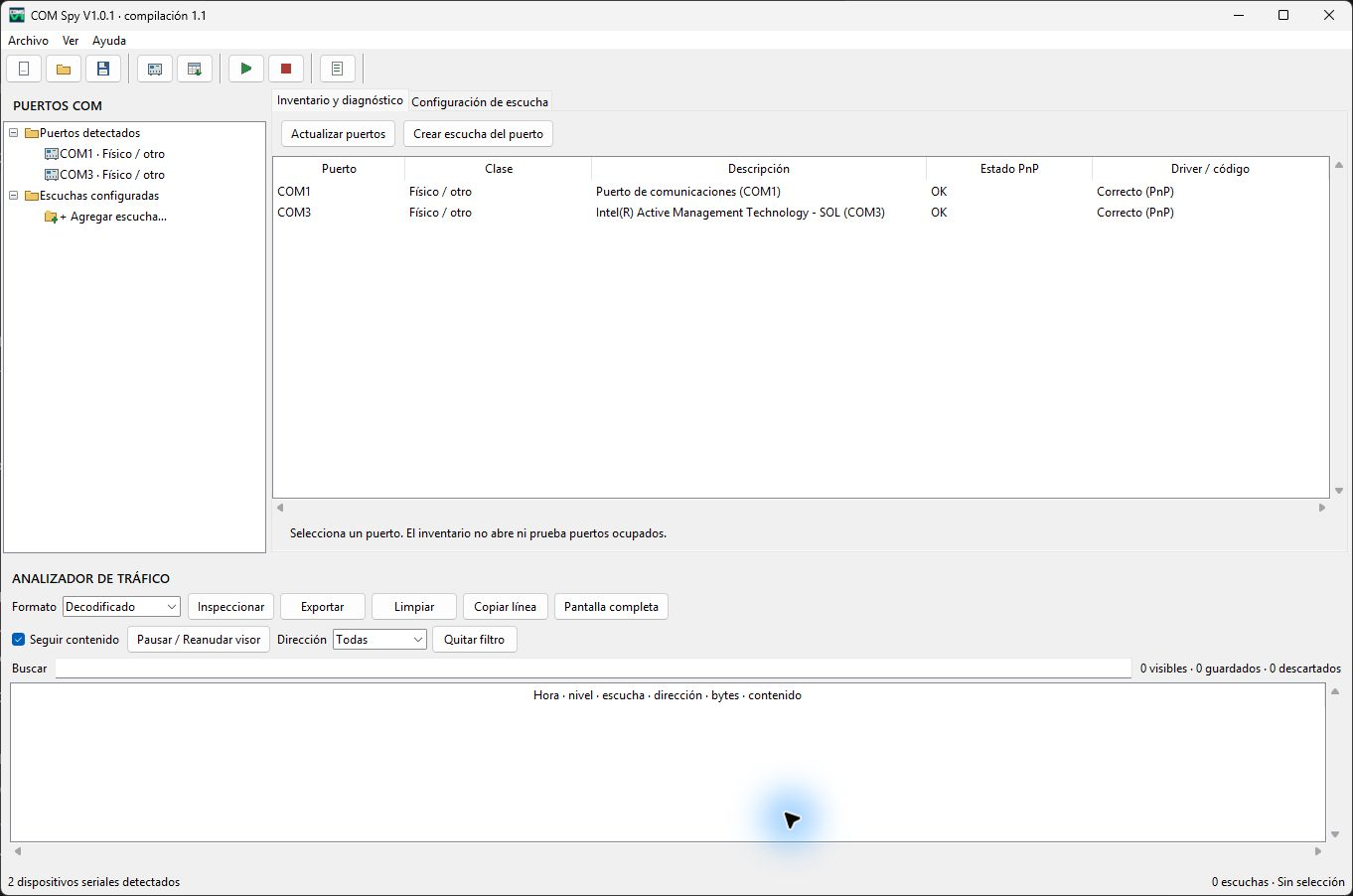Start listening with the green play icon
The width and height of the screenshot is (1353, 896).
click(246, 69)
